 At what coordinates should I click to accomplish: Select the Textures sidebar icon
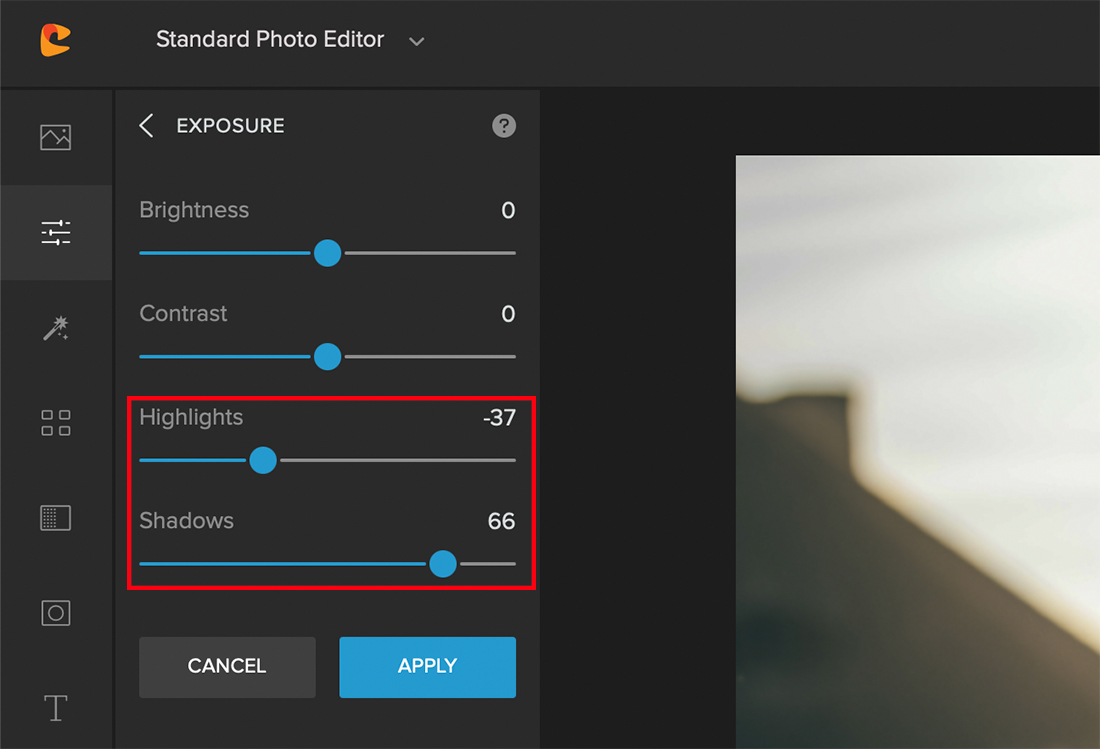click(x=55, y=517)
